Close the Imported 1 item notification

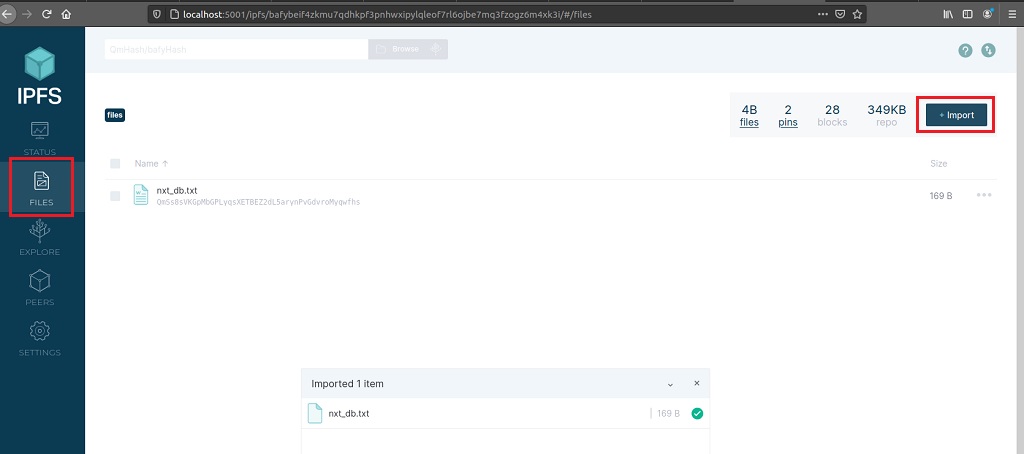697,383
